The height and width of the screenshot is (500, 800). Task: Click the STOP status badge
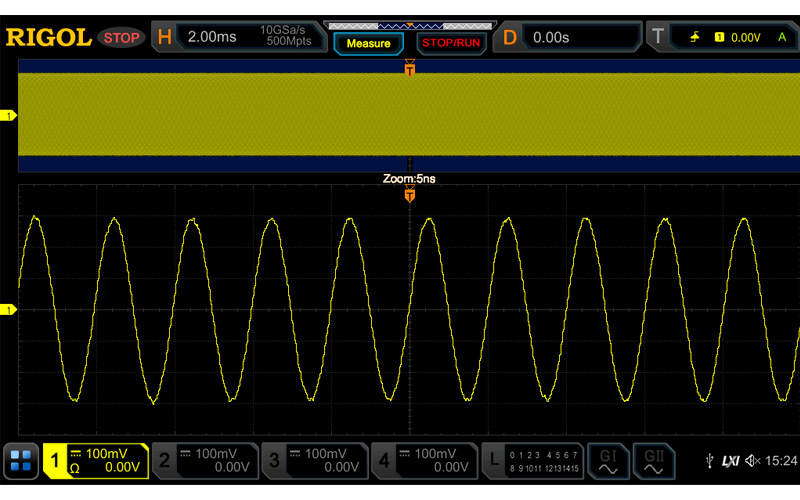click(121, 38)
